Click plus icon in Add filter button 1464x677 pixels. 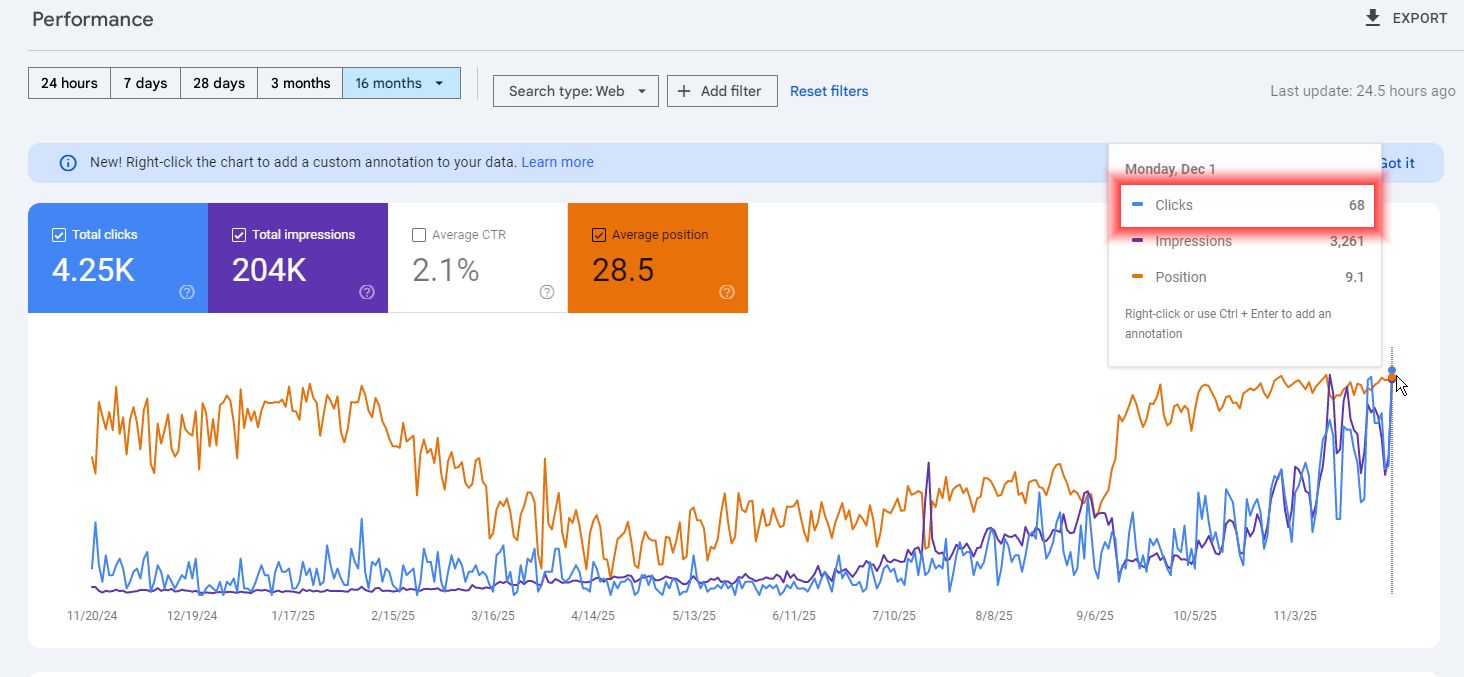pos(684,91)
